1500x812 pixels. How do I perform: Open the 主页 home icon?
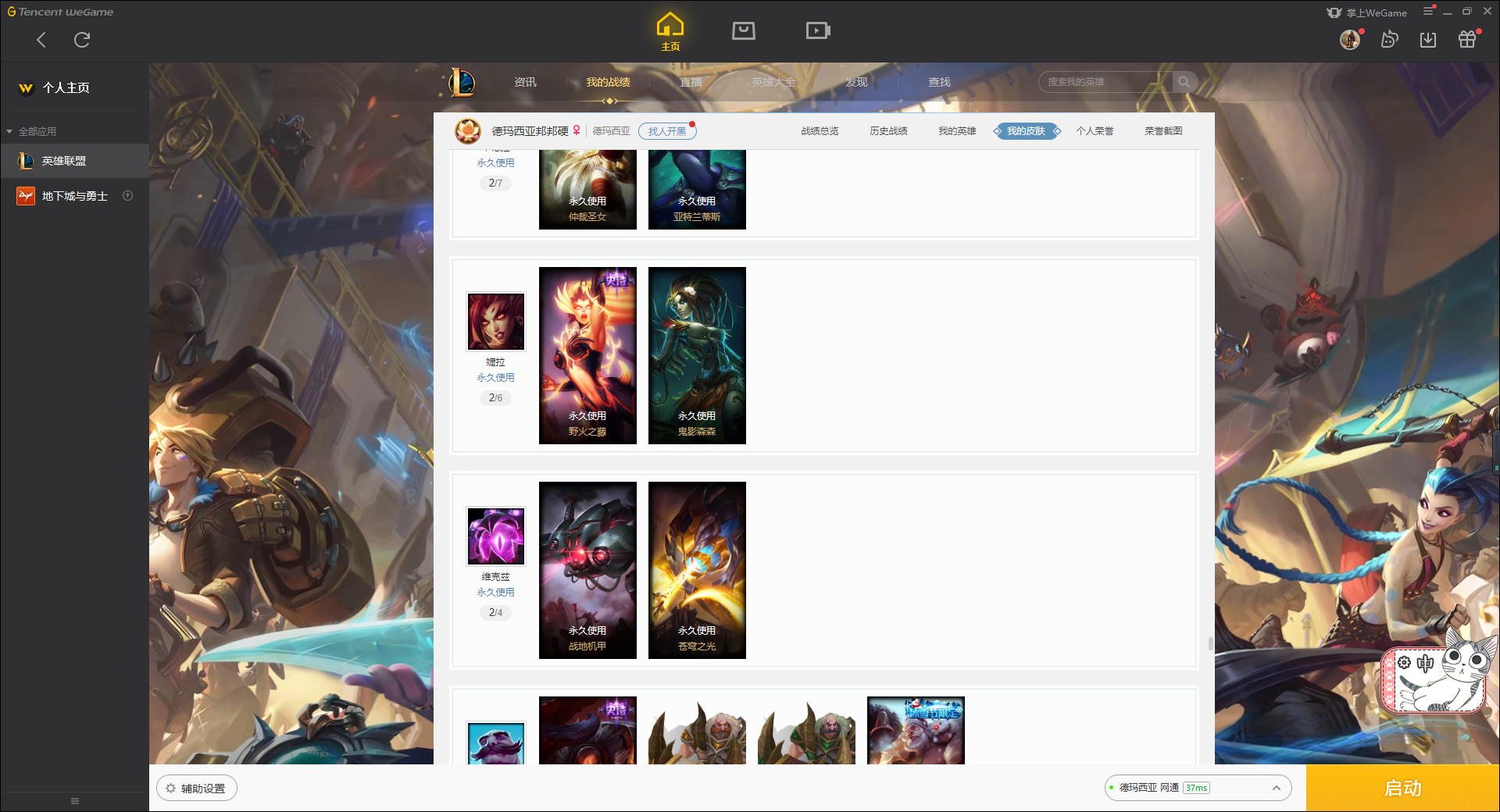click(670, 32)
